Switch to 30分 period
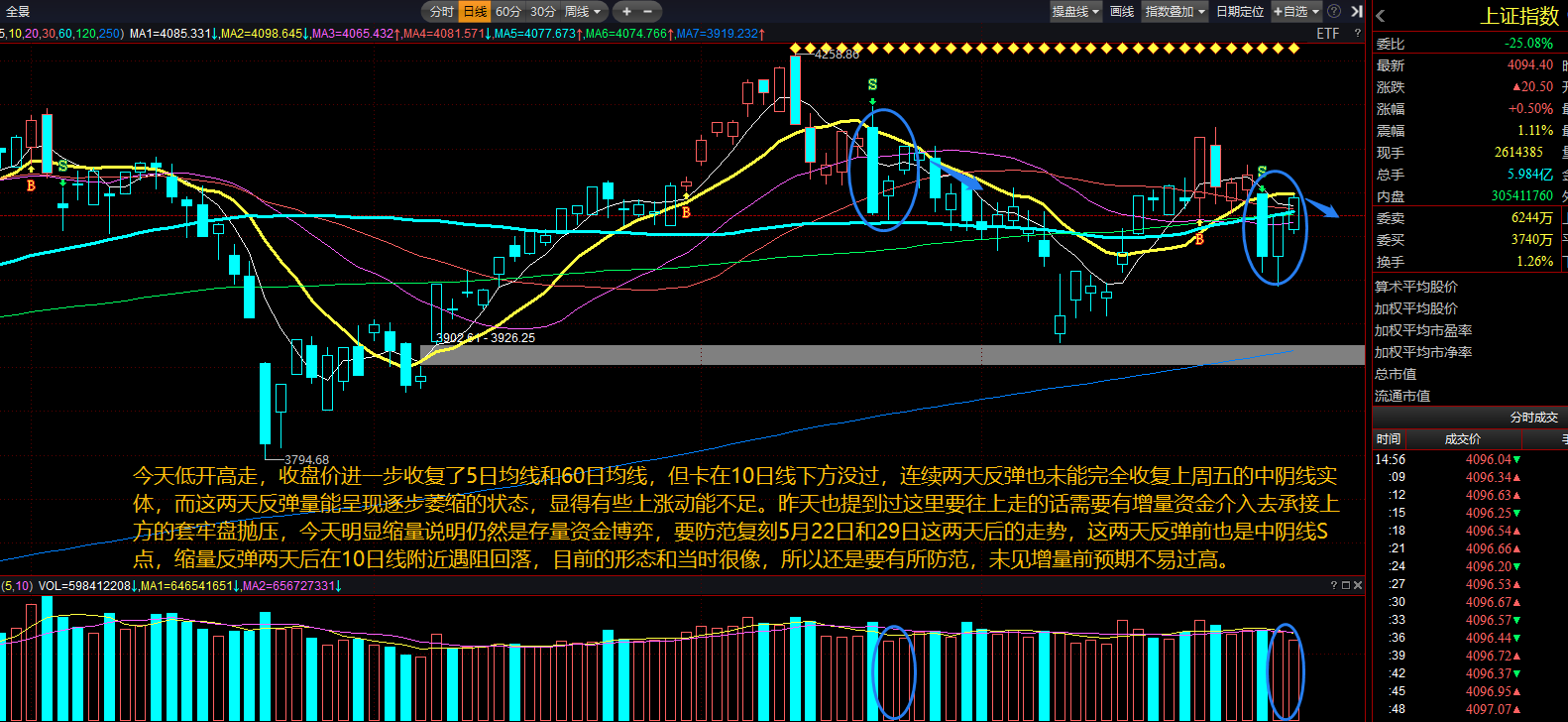Viewport: 1568px width, 722px height. [542, 12]
